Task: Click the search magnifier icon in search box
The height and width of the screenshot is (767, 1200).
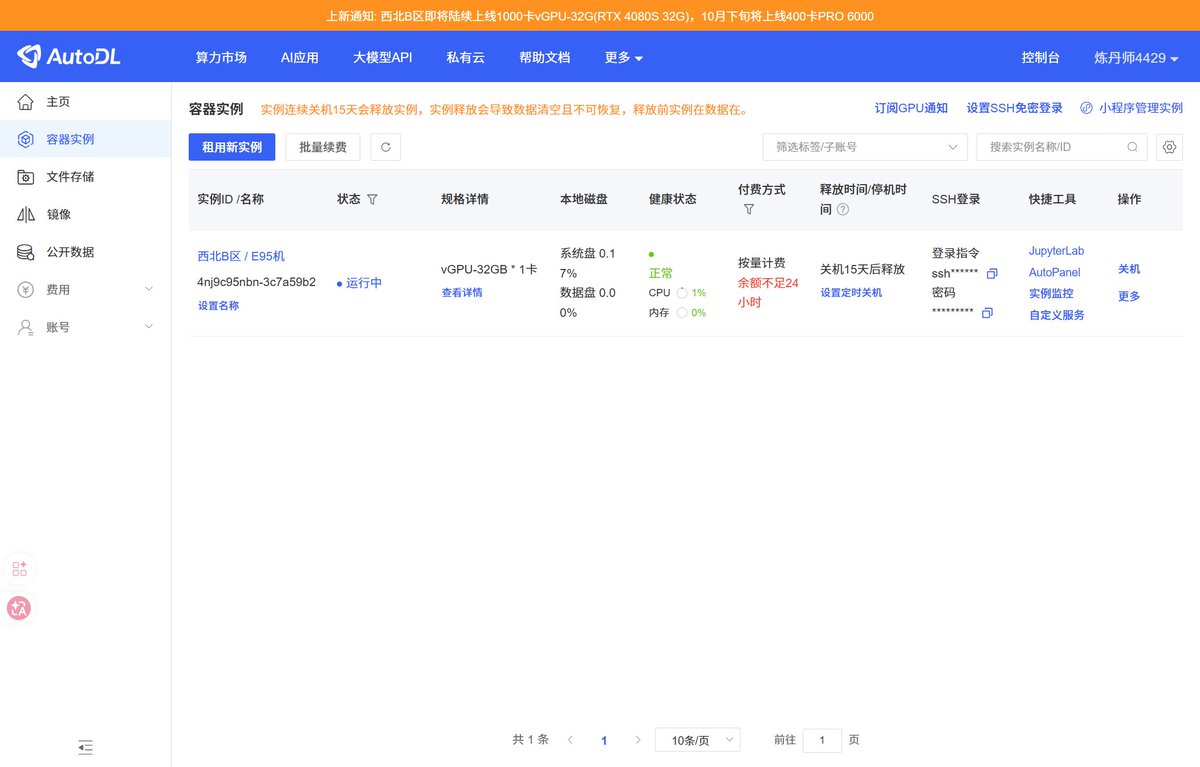Action: [1132, 147]
